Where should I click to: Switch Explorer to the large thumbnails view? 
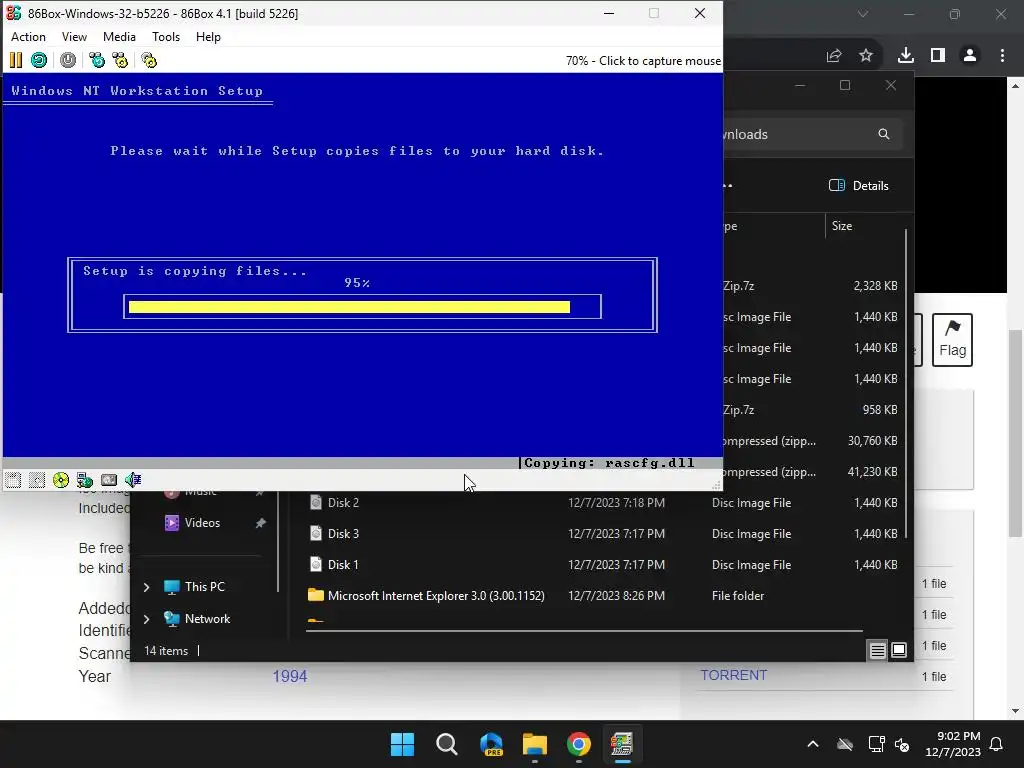[899, 650]
